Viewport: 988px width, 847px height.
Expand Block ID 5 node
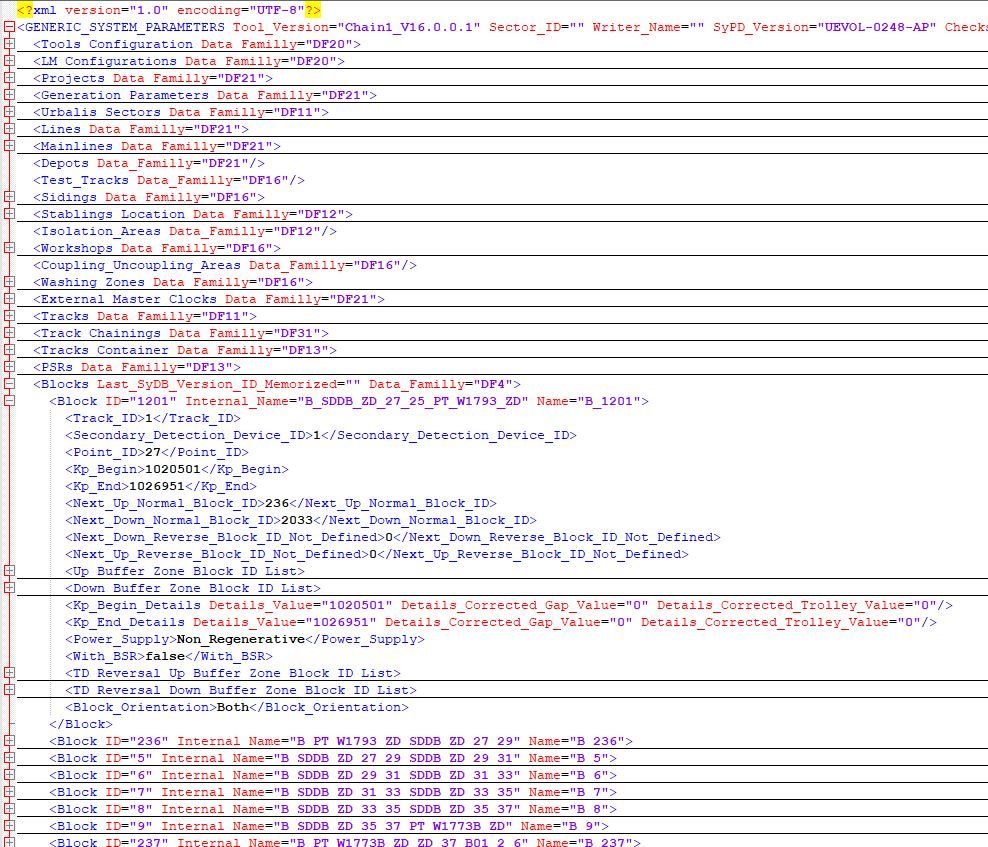coord(9,759)
